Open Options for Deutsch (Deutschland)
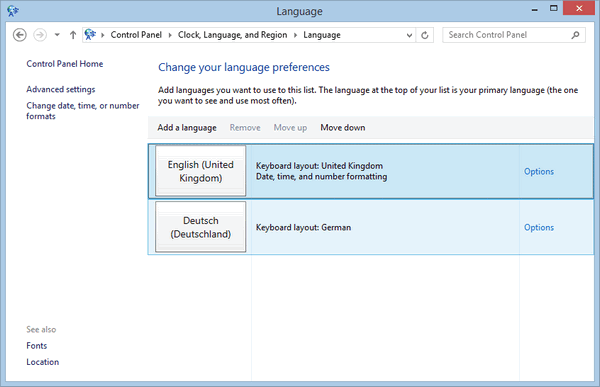 (539, 227)
